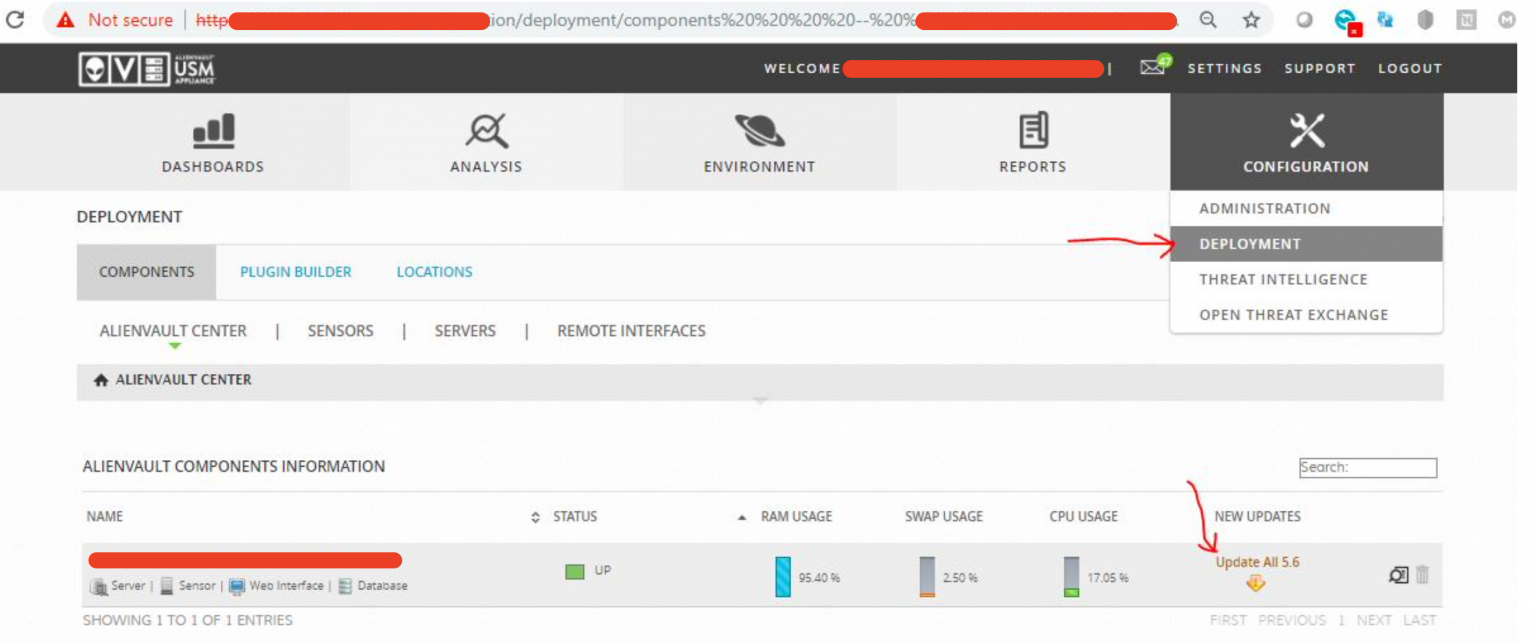Bookmark page with the star icon
This screenshot has height=643, width=1536.
click(1251, 20)
